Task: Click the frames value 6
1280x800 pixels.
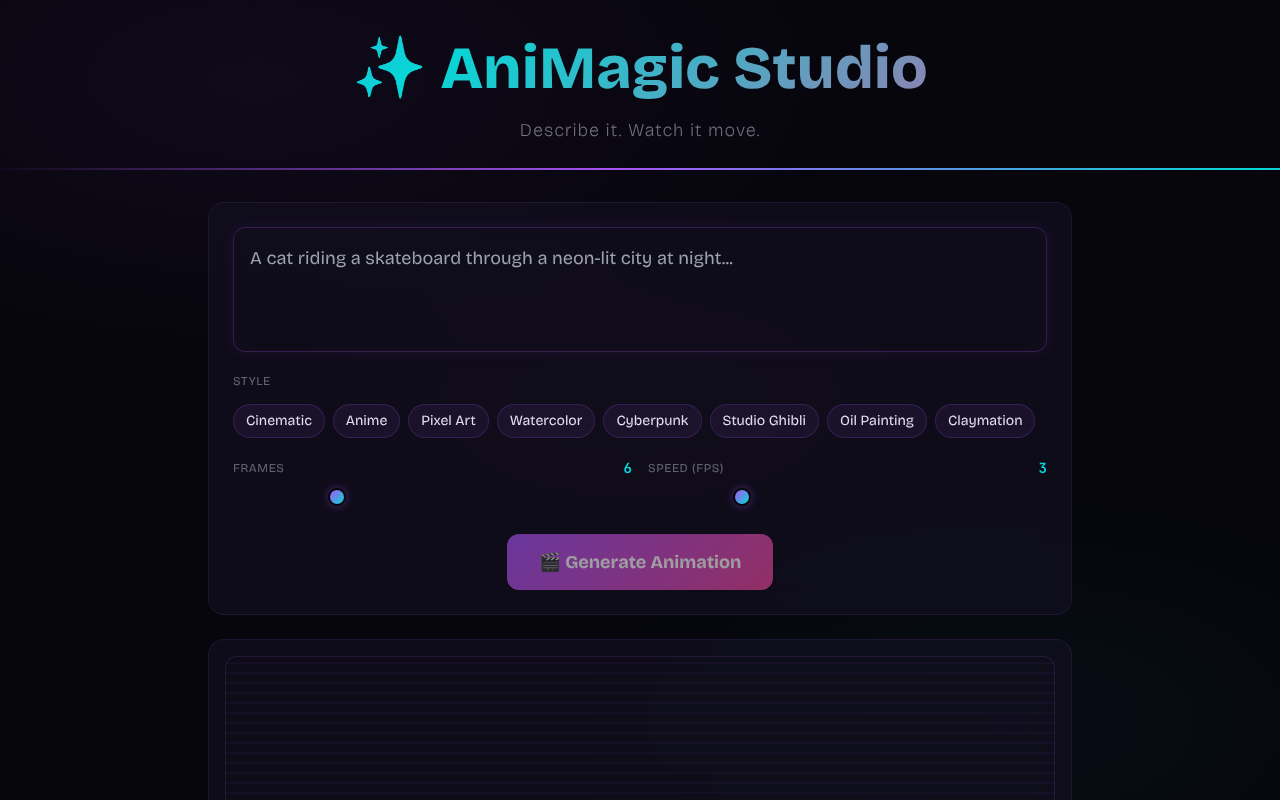Action: [x=627, y=468]
